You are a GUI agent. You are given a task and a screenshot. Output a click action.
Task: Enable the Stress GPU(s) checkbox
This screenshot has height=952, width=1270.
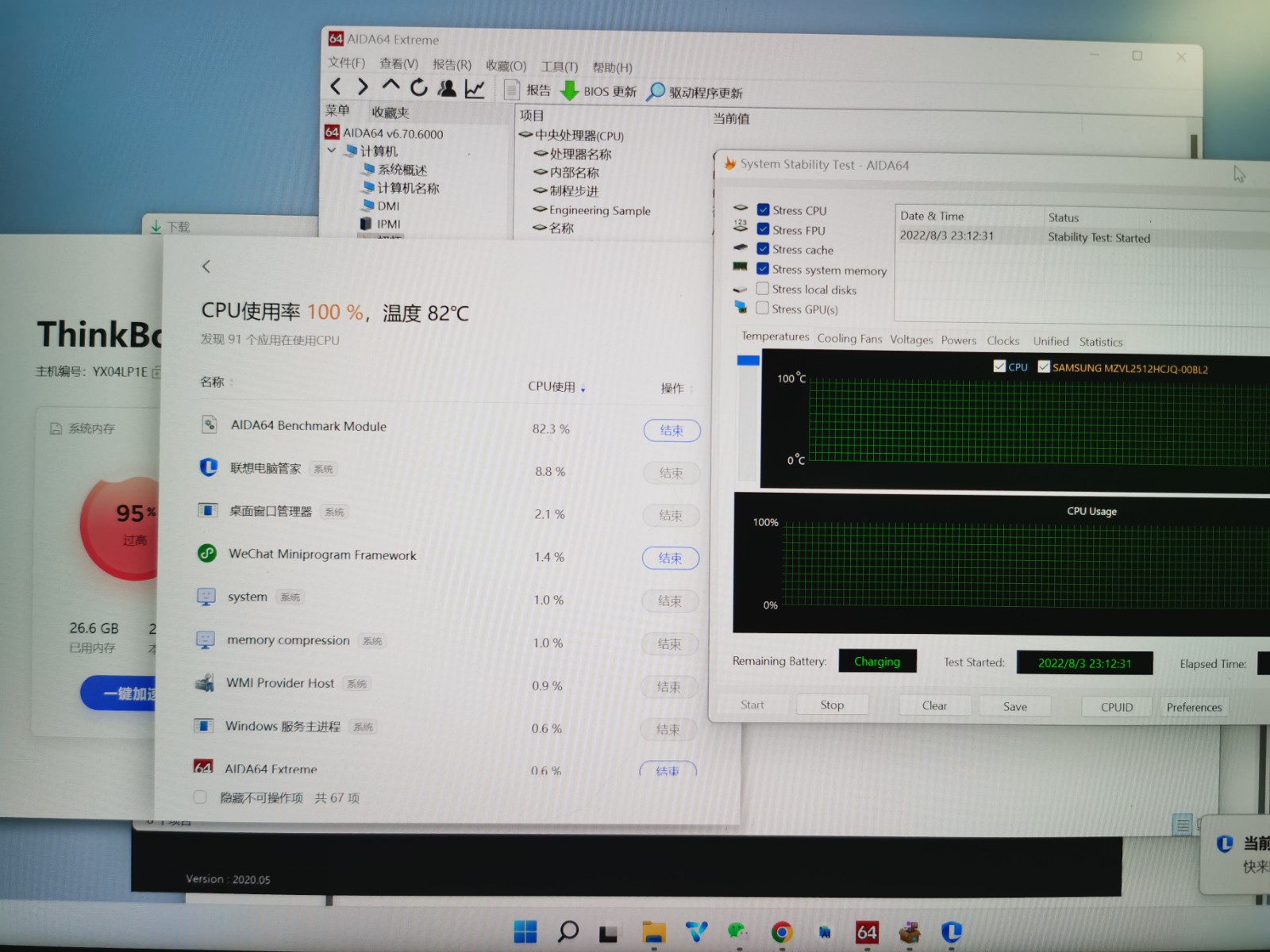click(x=763, y=308)
